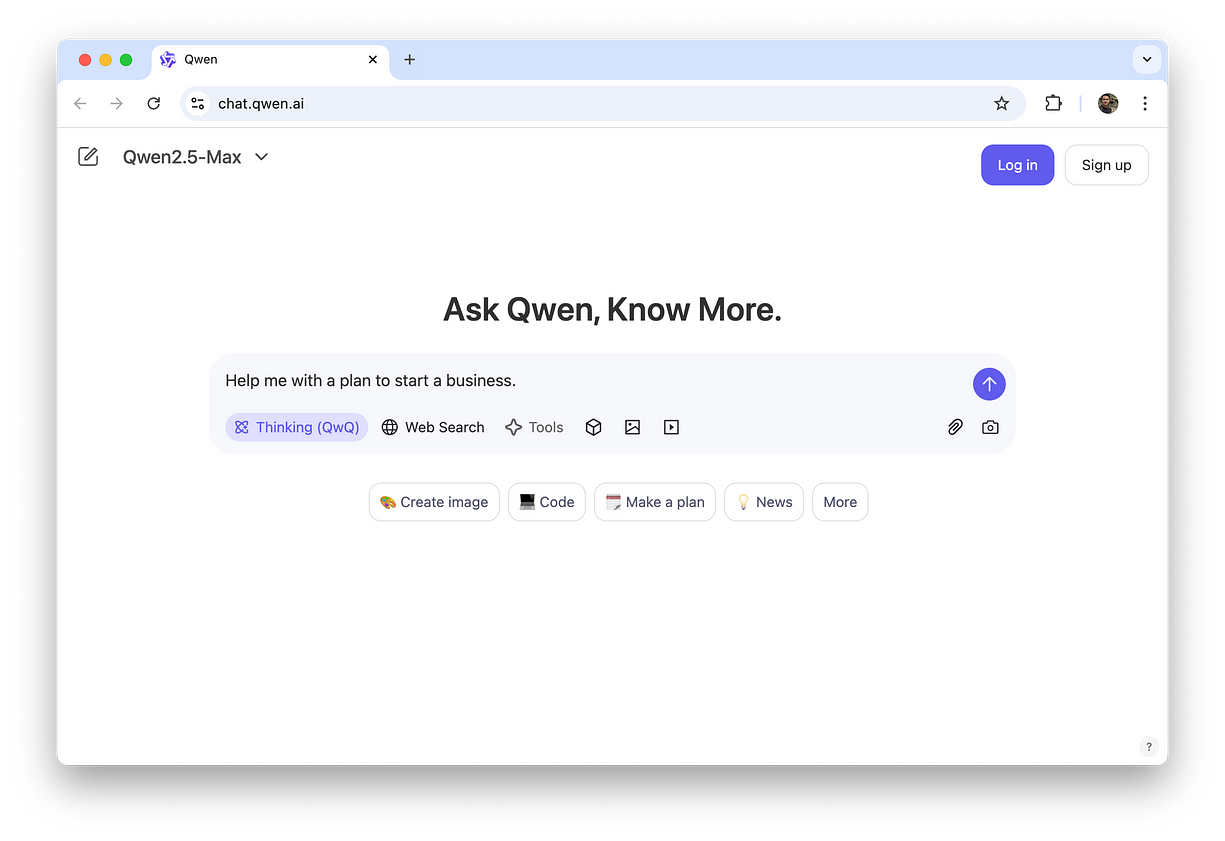This screenshot has width=1225, height=841.
Task: Open the tab search dropdown arrow
Action: coord(1147,60)
